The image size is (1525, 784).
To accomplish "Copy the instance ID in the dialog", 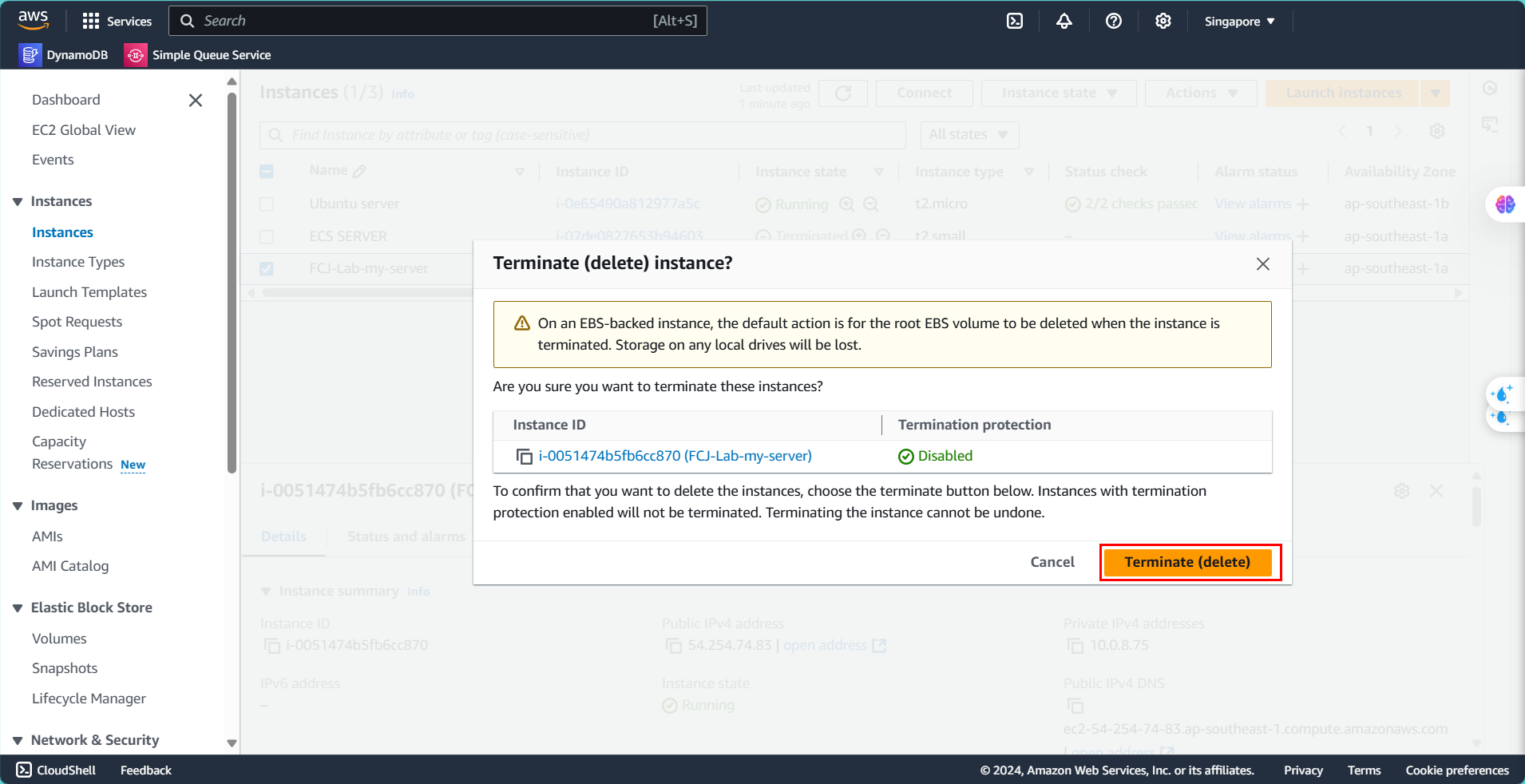I will tap(525, 456).
